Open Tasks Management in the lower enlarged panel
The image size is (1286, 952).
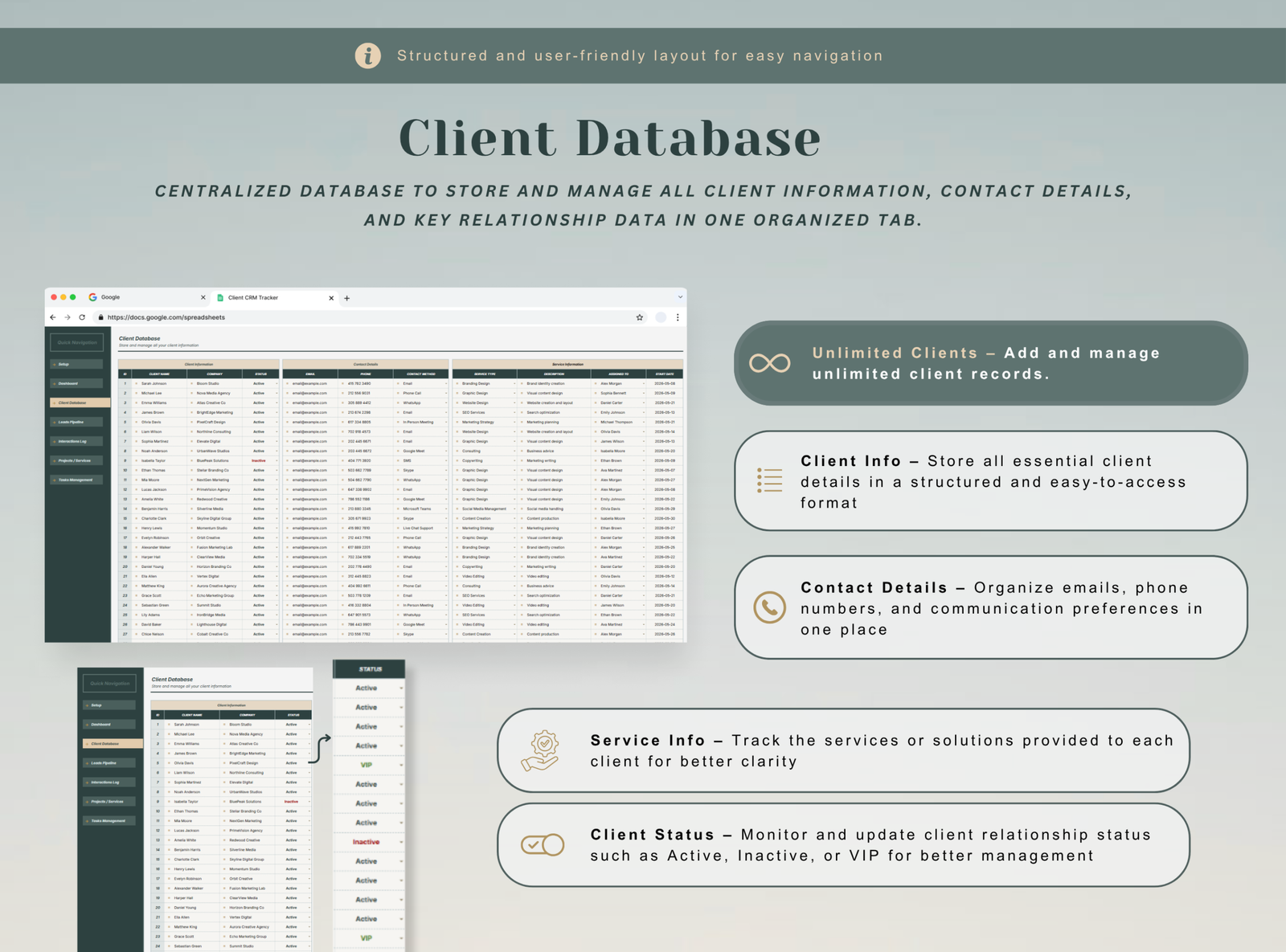(110, 821)
